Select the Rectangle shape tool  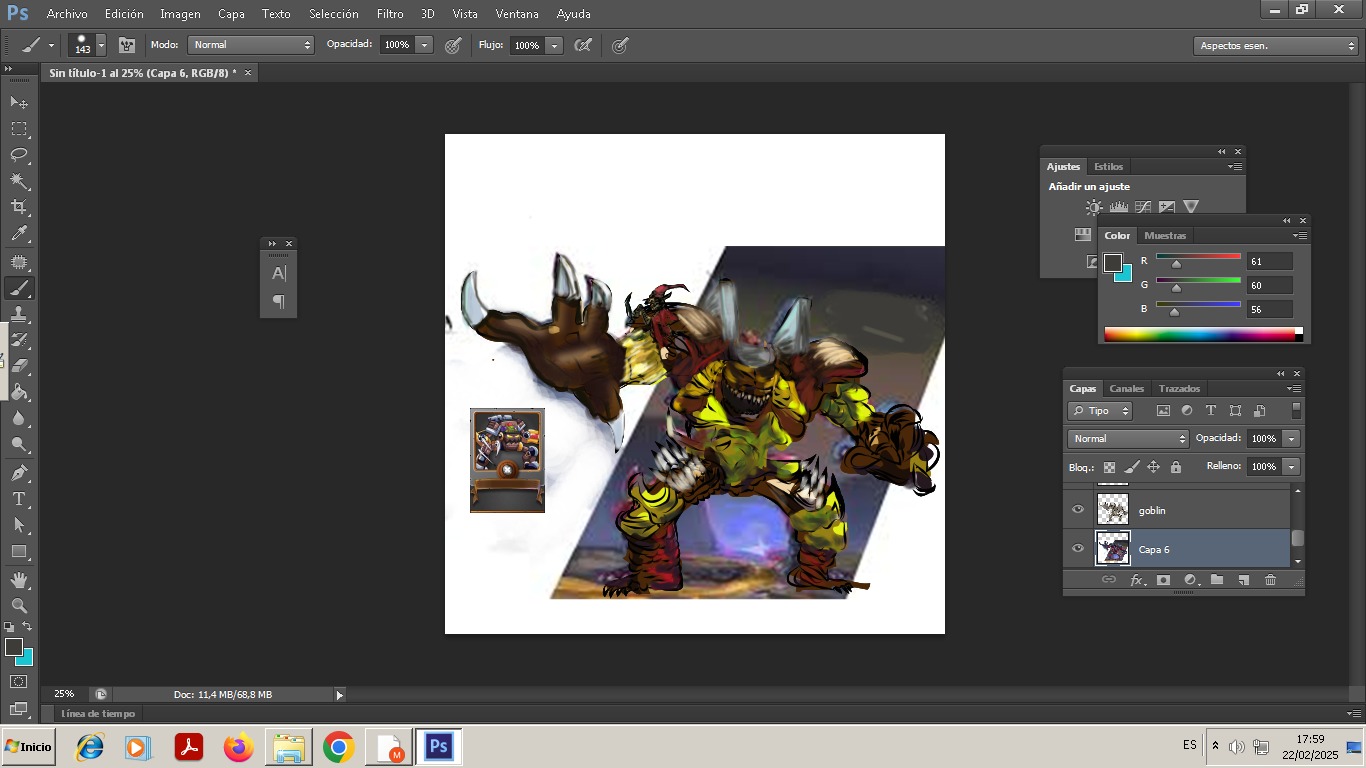coord(19,551)
